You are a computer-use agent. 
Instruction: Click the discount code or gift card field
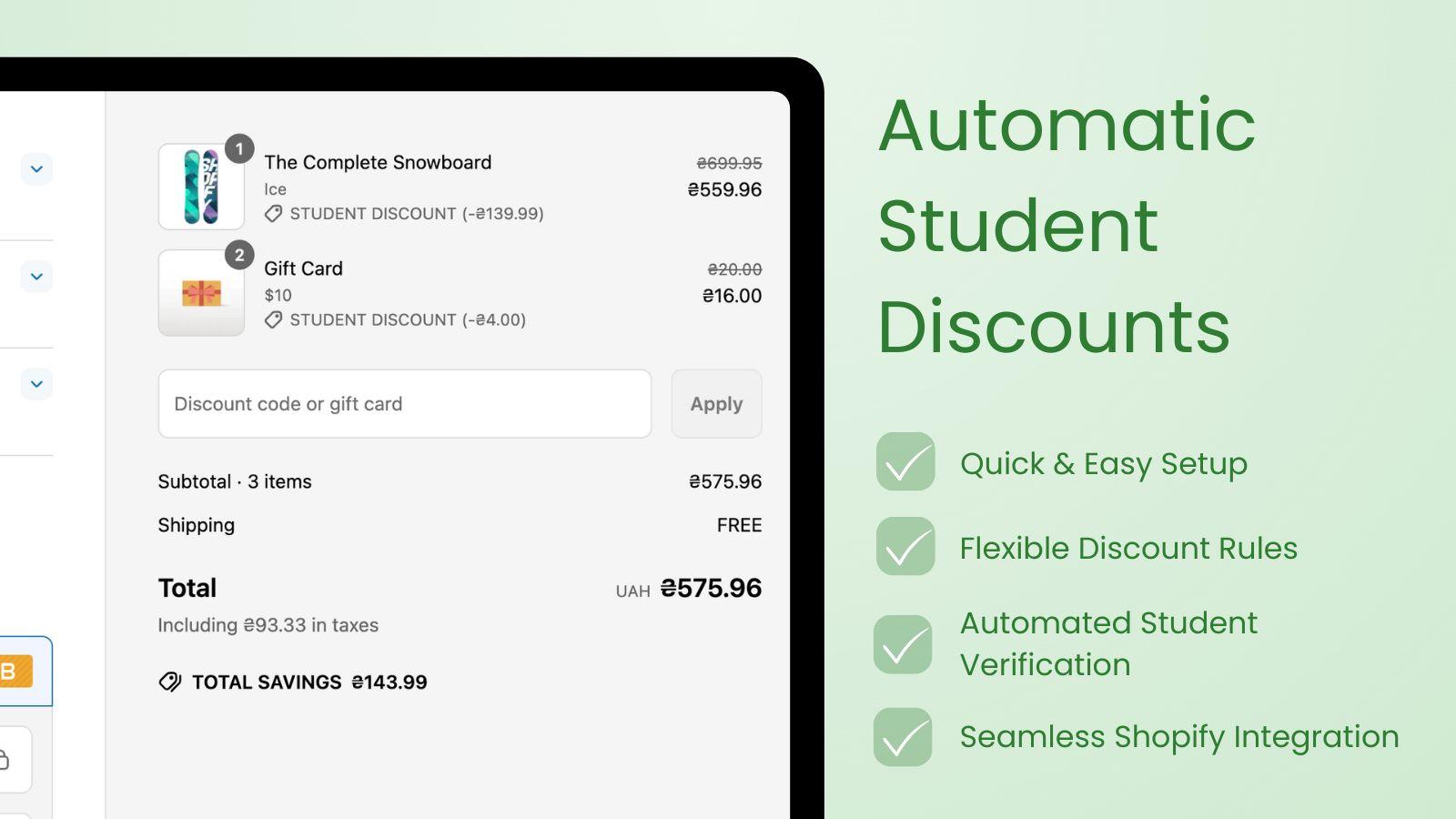tap(405, 404)
